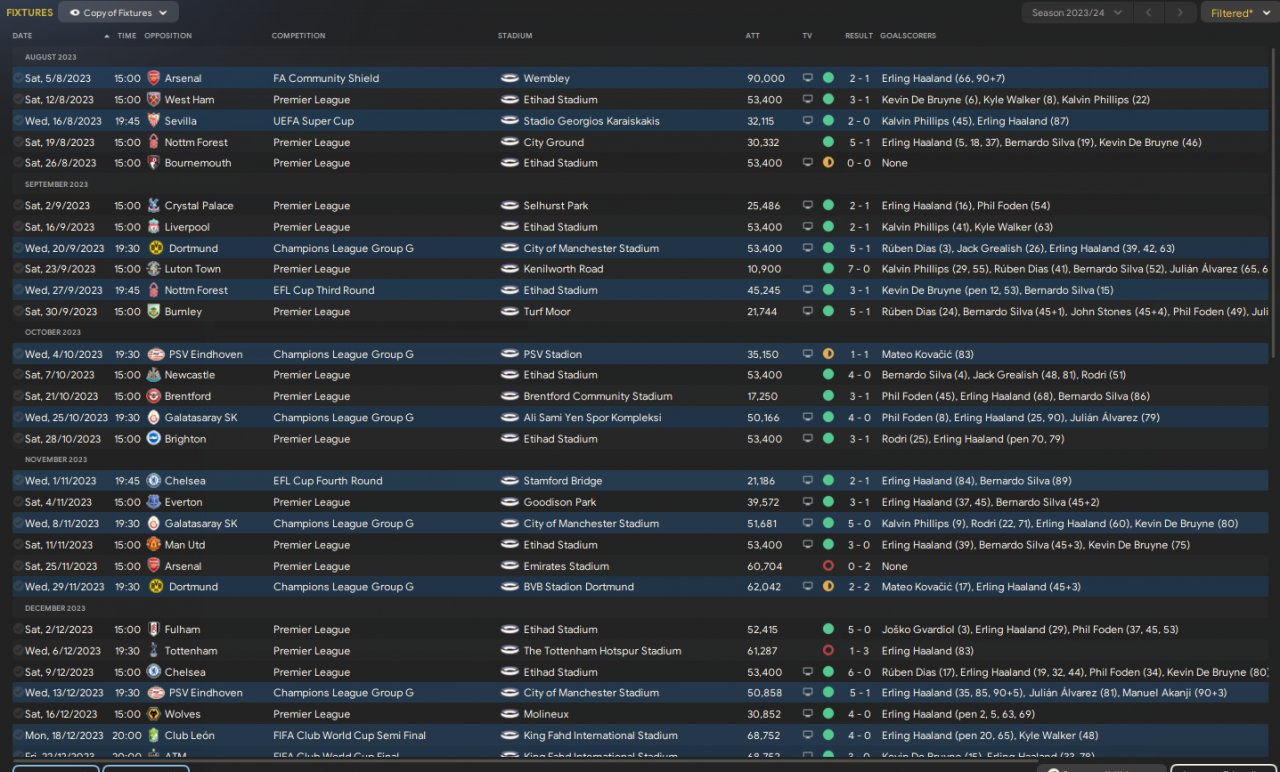Click the Brighton club badge
The height and width of the screenshot is (772, 1280).
point(153,439)
